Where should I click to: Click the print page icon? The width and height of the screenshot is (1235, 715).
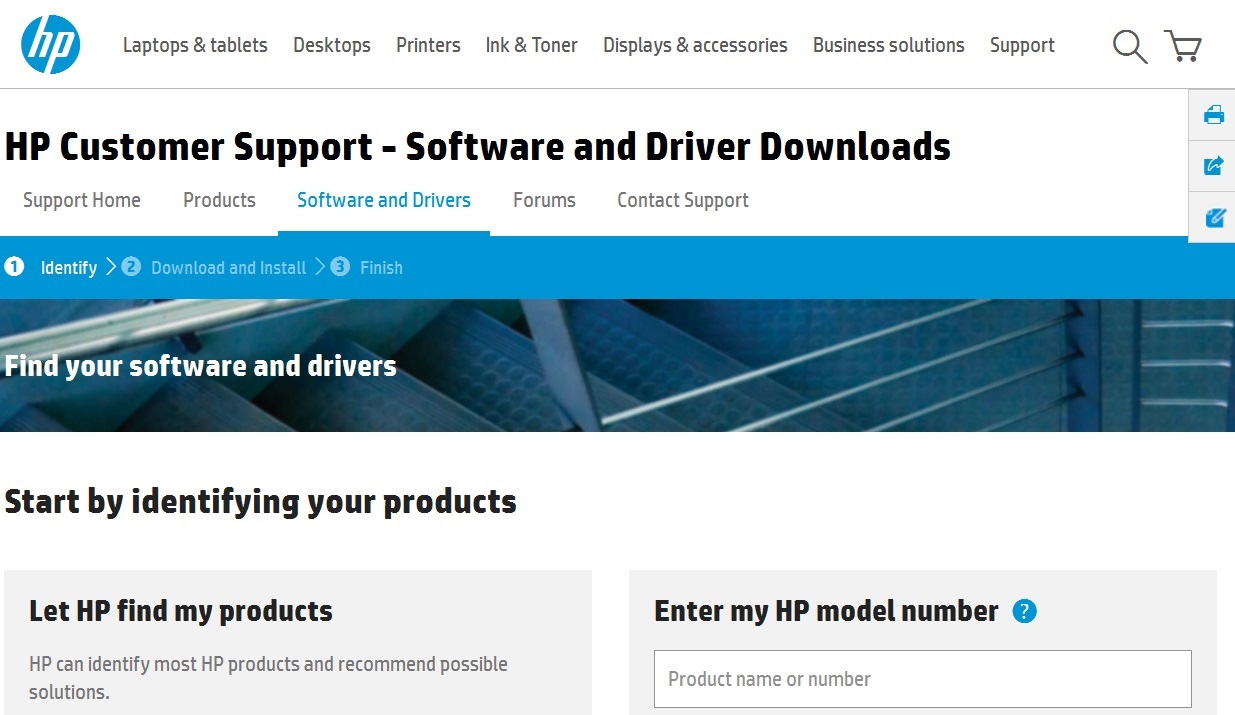tap(1214, 114)
